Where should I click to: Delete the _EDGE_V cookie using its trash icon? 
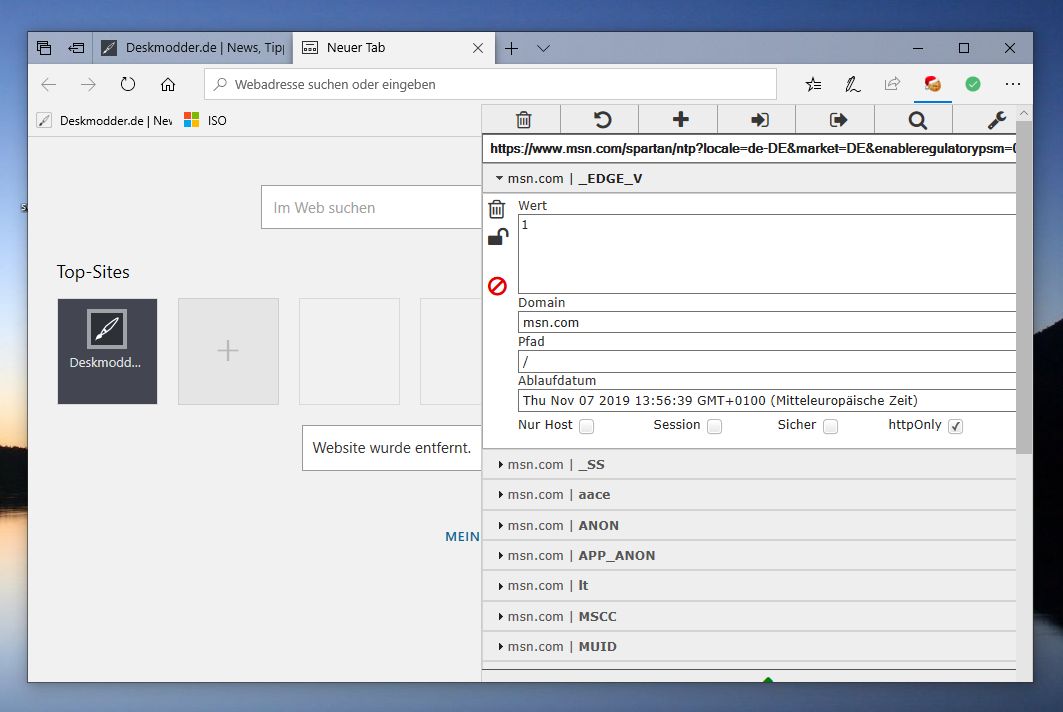coord(497,209)
